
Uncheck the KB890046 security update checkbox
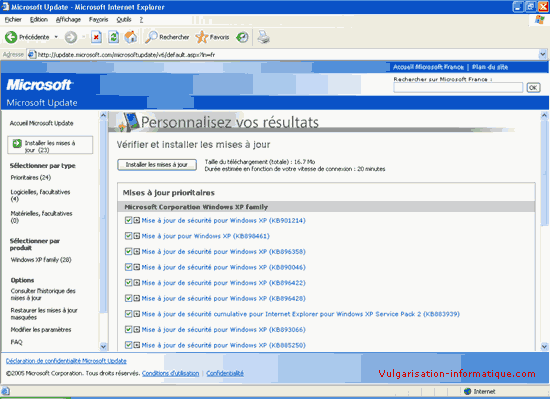tap(128, 267)
